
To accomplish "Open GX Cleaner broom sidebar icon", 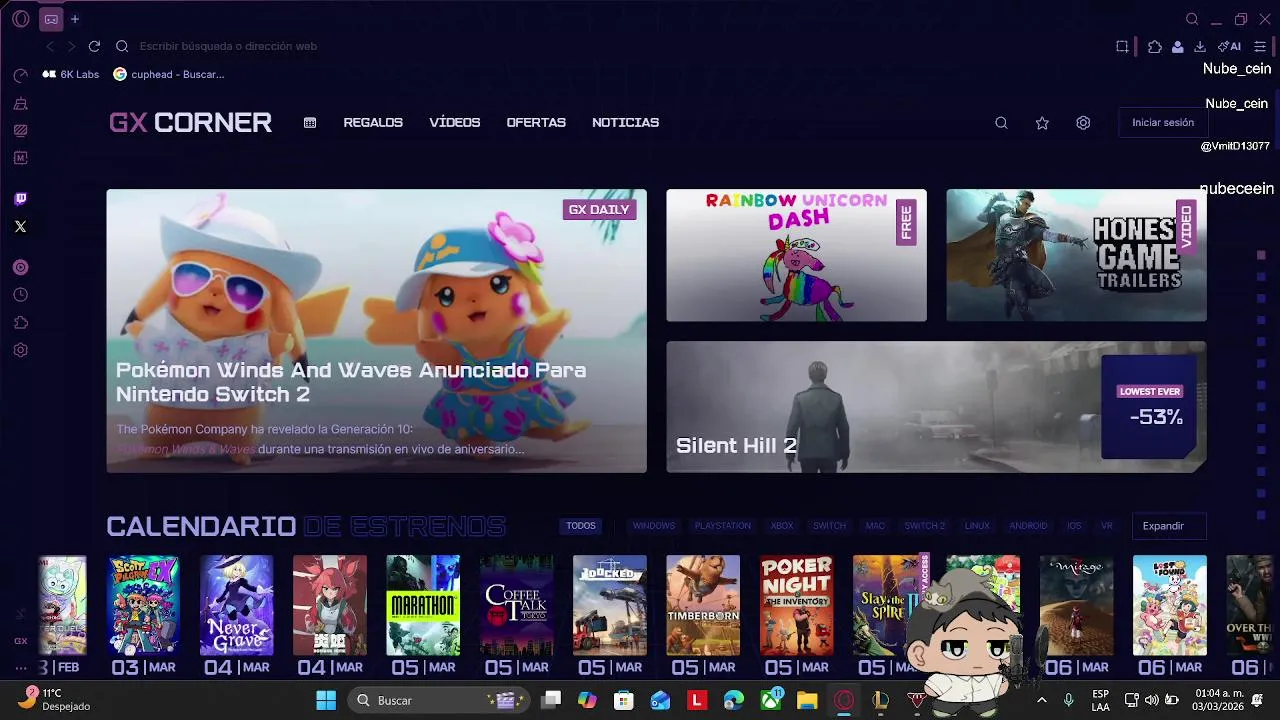I will (x=20, y=103).
